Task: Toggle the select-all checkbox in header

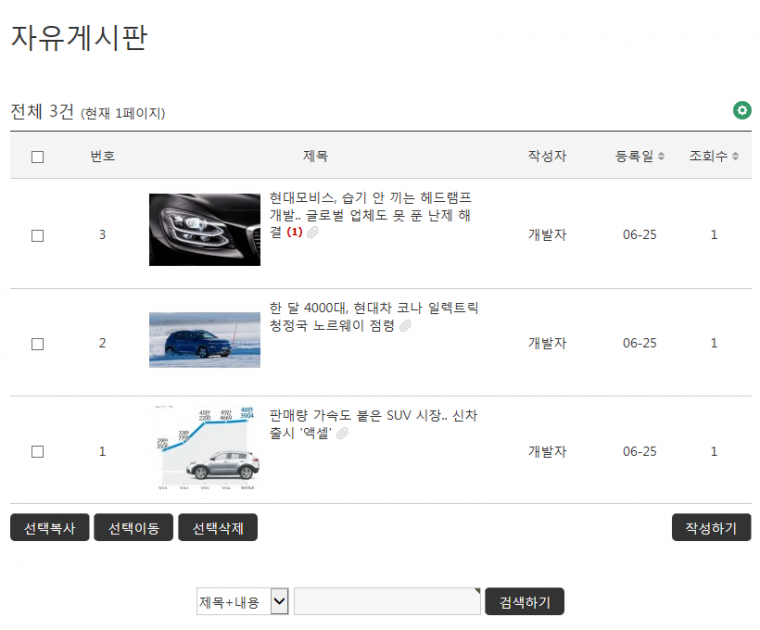Action: [38, 156]
